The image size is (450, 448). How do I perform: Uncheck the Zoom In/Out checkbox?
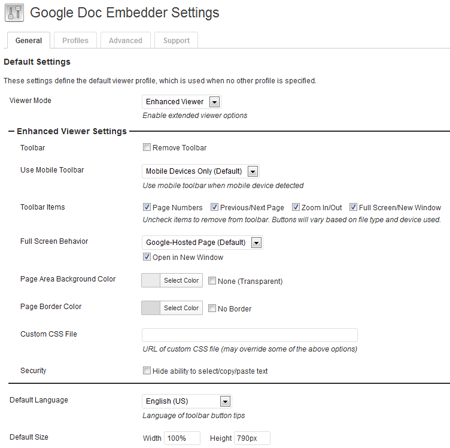[x=296, y=207]
